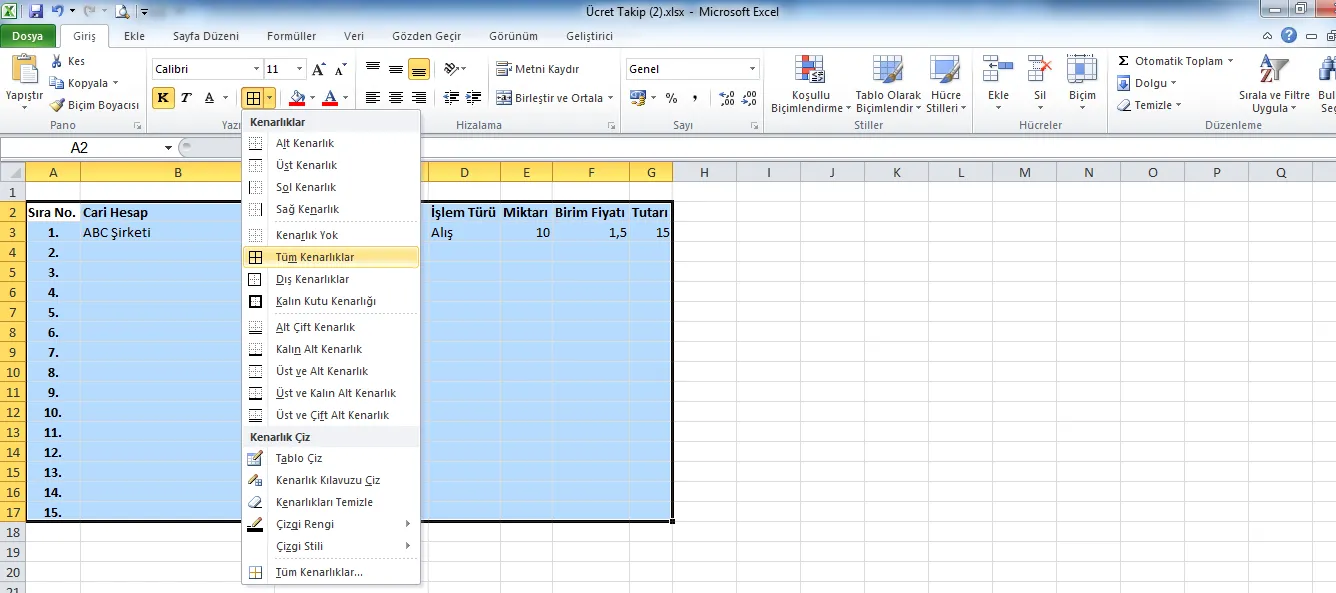Open Excel Help with the question mark icon
The image size is (1336, 593).
(x=1289, y=36)
